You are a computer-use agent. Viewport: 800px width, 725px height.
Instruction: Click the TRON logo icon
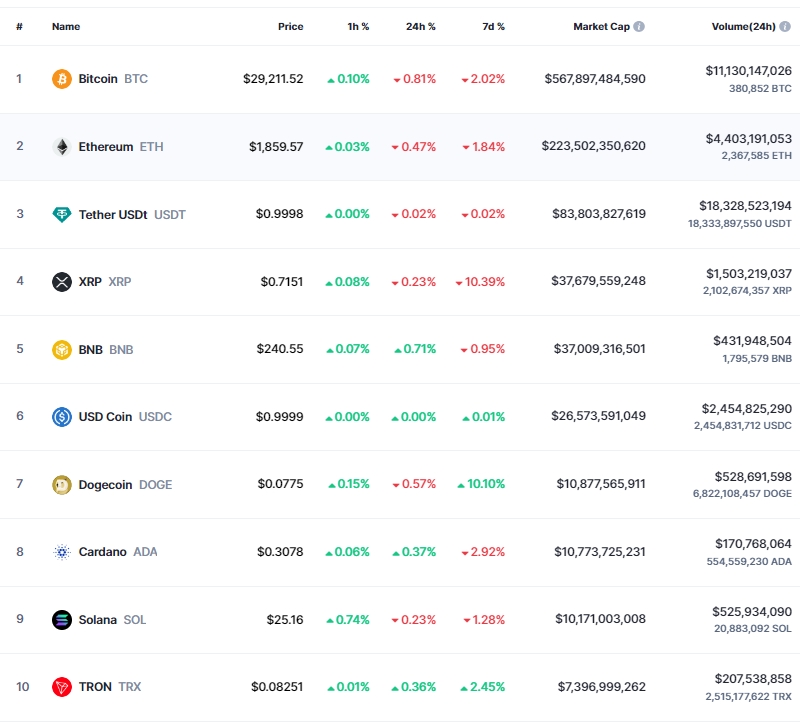coord(62,687)
